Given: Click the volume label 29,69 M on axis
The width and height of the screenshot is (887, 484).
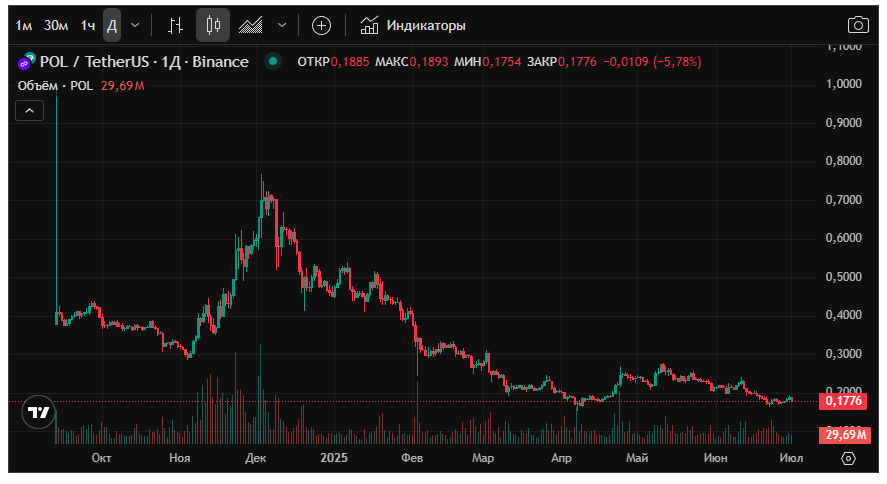Looking at the screenshot, I should tap(845, 435).
